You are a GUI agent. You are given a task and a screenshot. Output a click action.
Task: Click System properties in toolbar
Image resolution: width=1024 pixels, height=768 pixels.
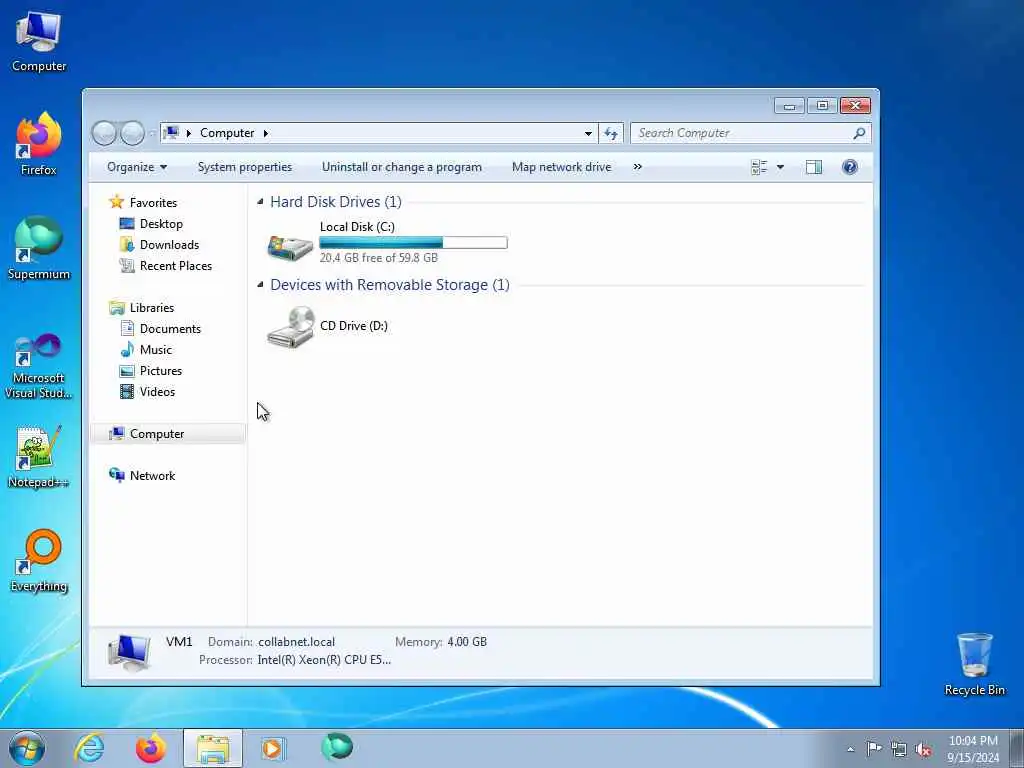(x=245, y=167)
